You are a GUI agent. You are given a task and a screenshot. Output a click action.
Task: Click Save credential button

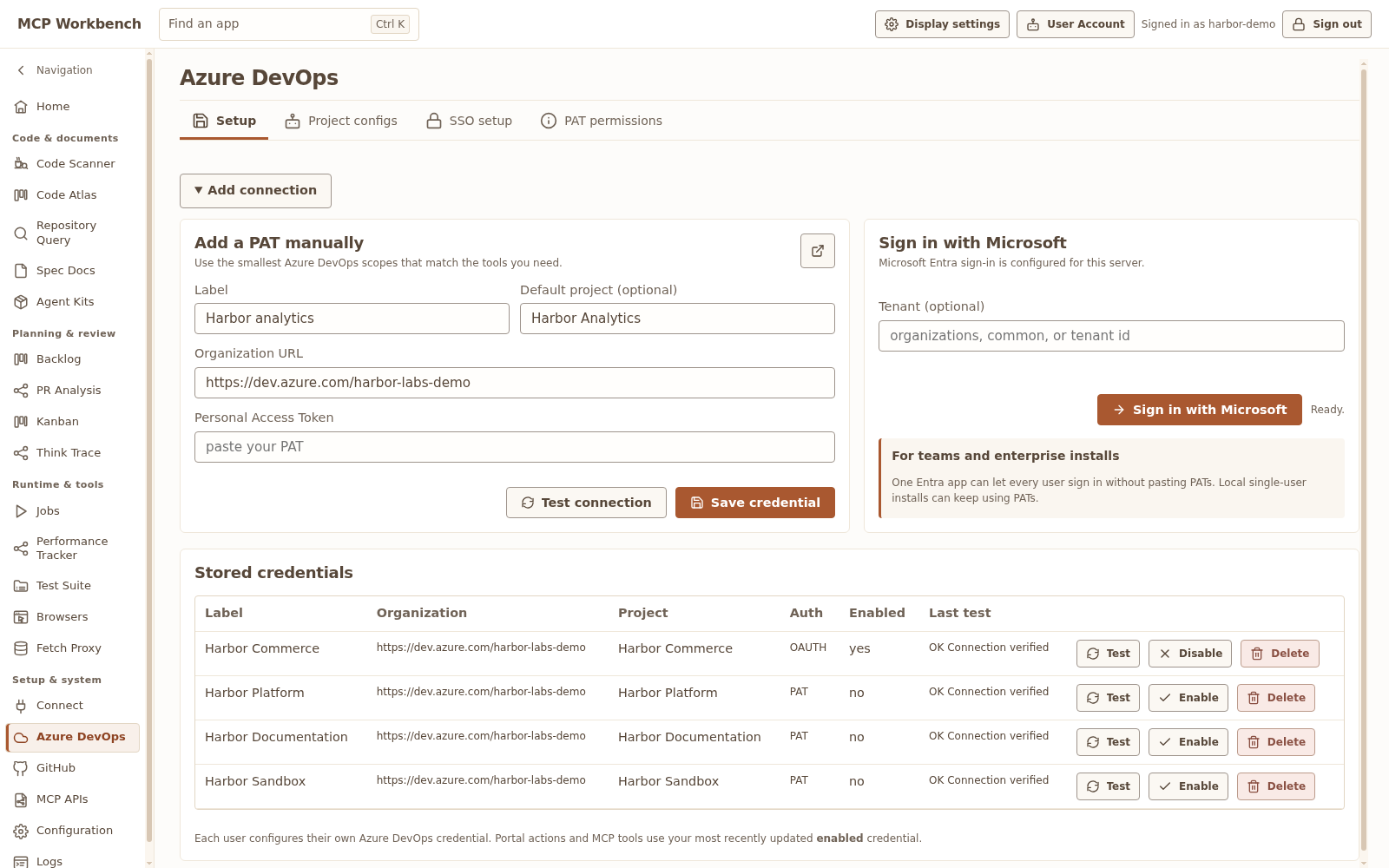pyautogui.click(x=755, y=503)
